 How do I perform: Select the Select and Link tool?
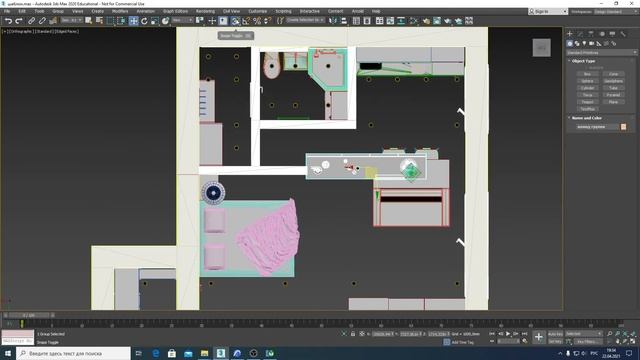31,21
